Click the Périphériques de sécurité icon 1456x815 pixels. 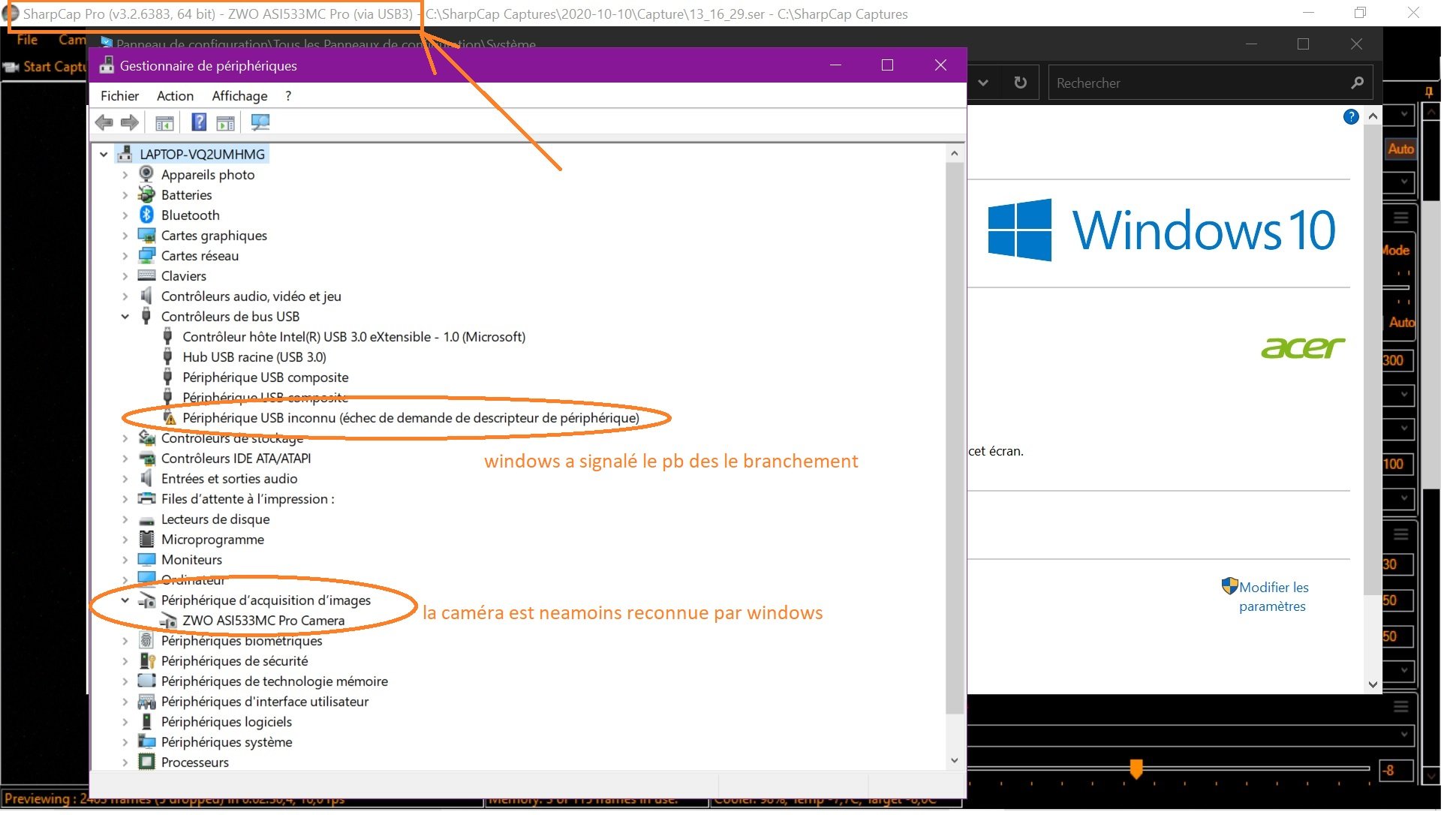click(x=146, y=660)
